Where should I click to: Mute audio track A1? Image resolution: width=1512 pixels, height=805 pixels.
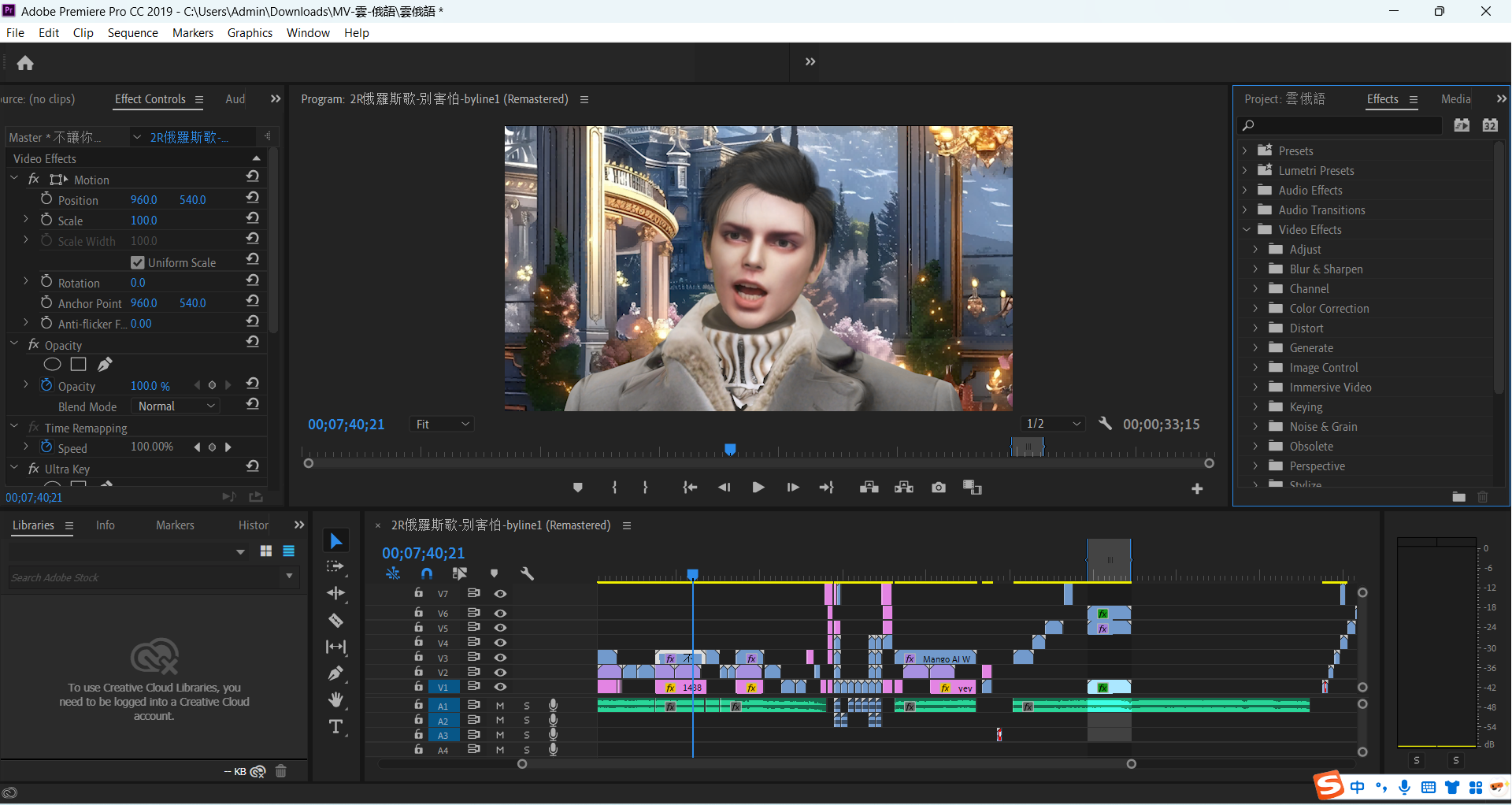[x=500, y=706]
